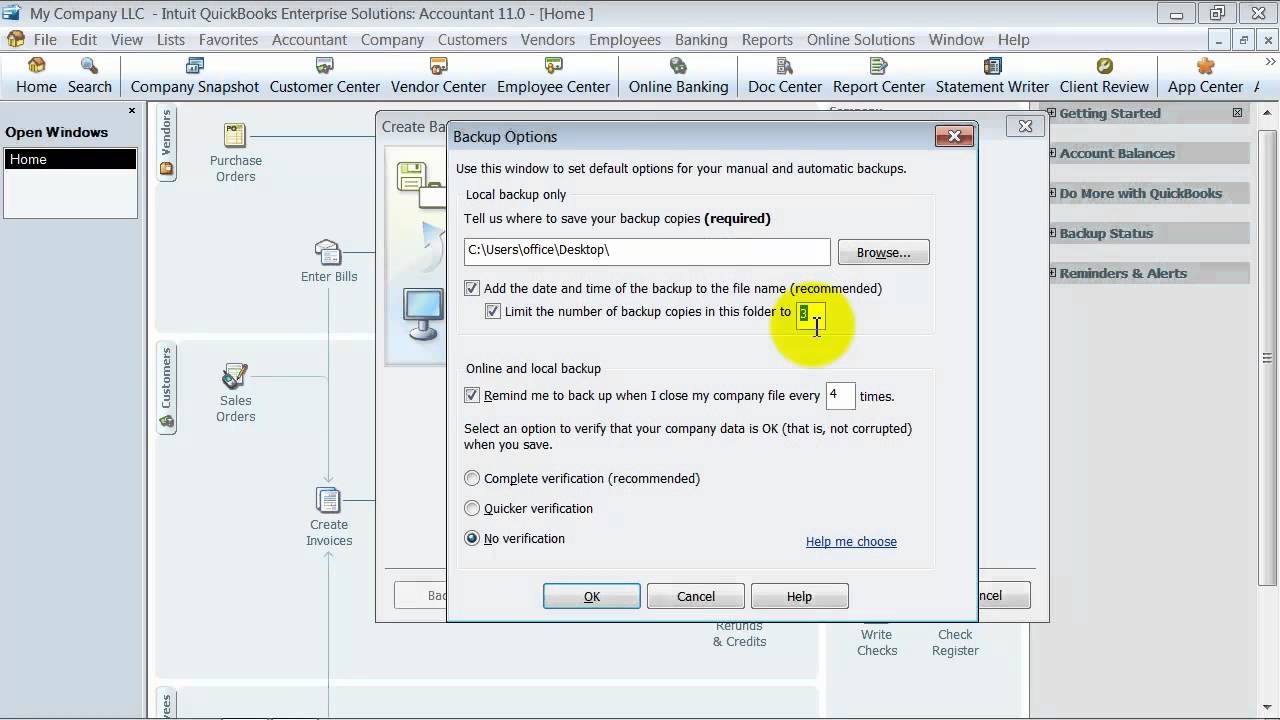Click the Help button in Backup Options

click(x=799, y=596)
